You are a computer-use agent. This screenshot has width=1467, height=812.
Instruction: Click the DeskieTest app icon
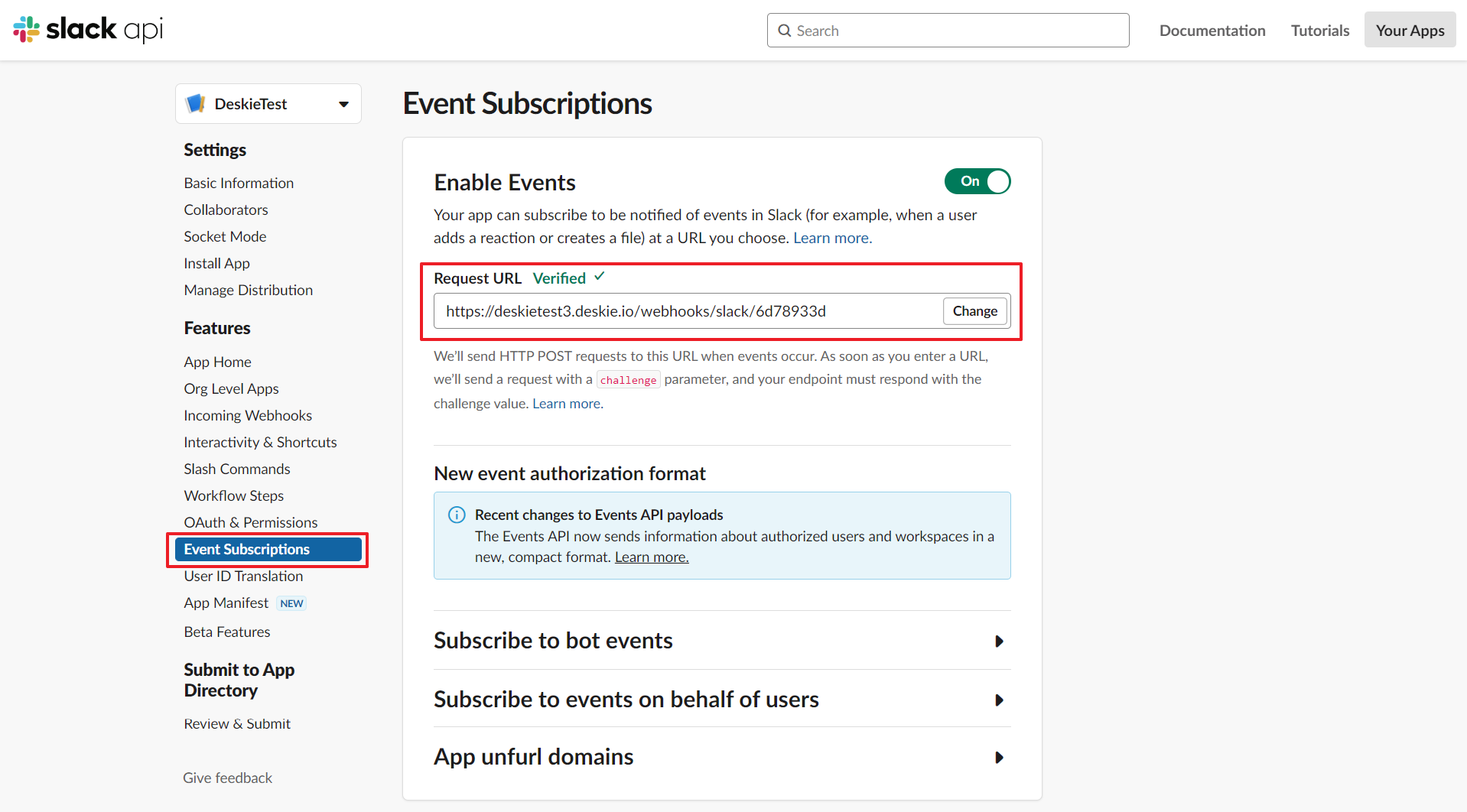click(x=196, y=103)
